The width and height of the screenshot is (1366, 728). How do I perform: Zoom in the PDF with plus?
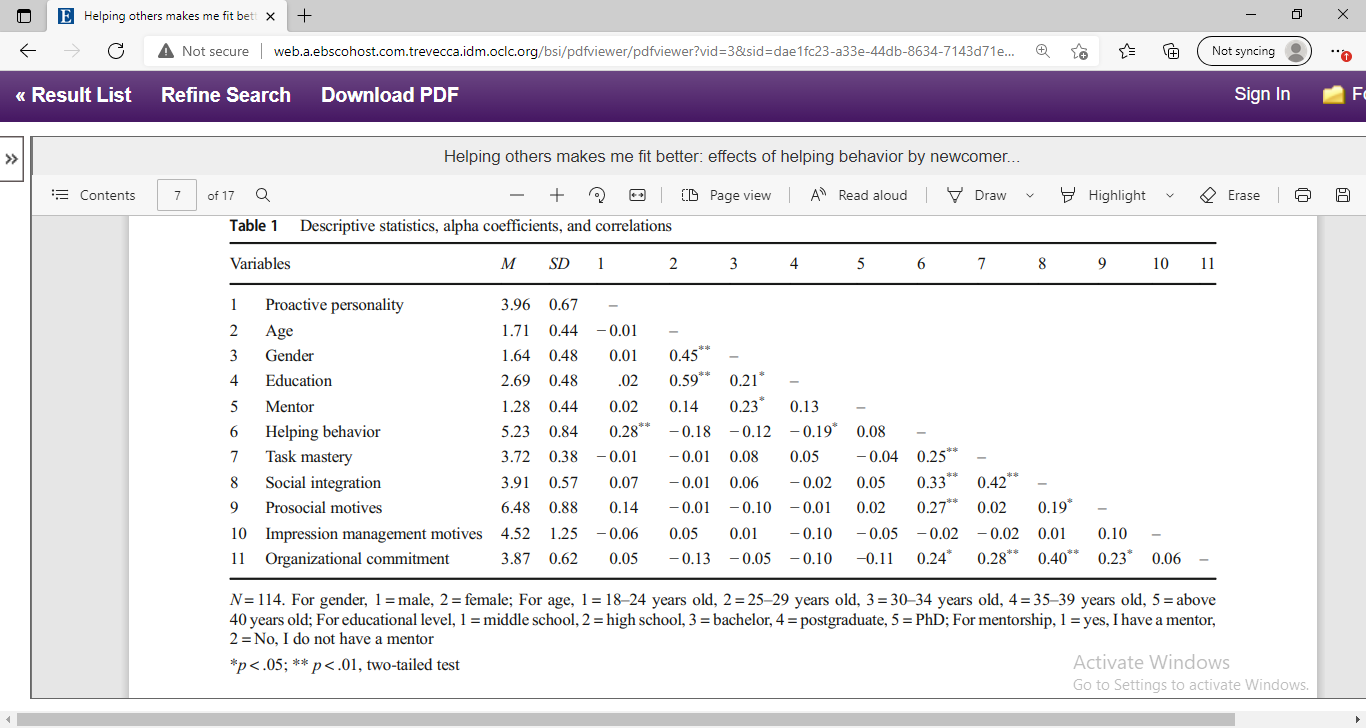[x=557, y=195]
